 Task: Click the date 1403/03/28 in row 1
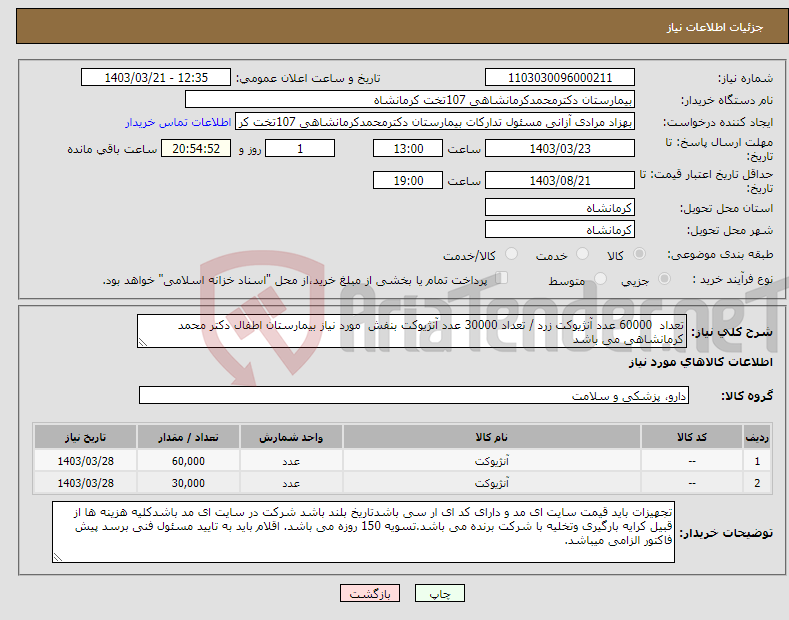[x=86, y=461]
